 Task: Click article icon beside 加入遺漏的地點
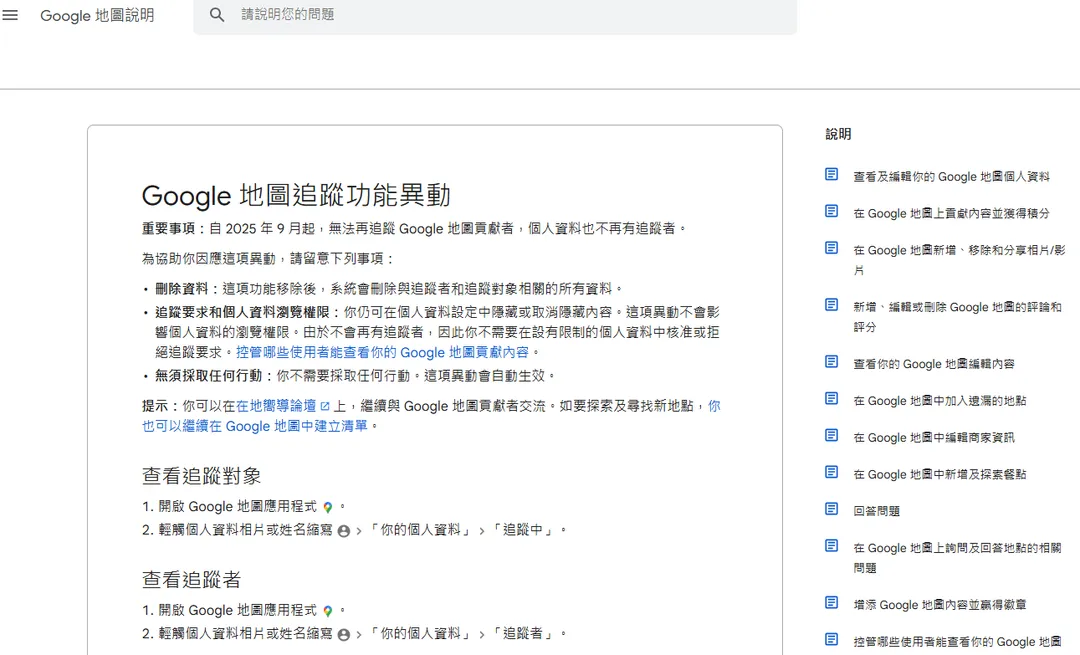point(831,398)
